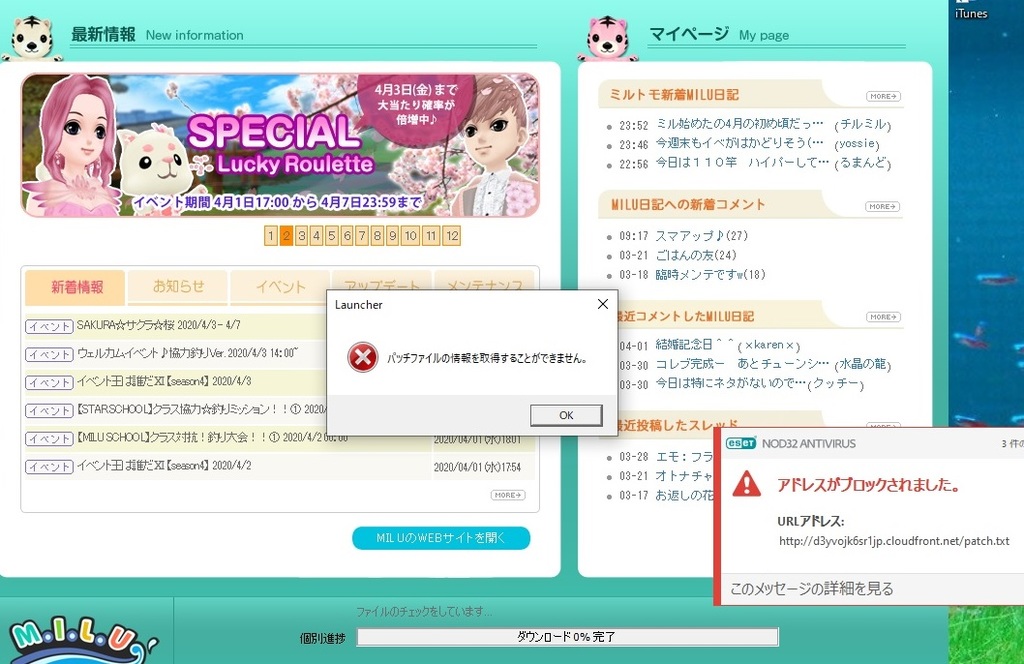Image resolution: width=1024 pixels, height=664 pixels.
Task: Click the イベント tag beside the SAKURA entry
Action: [x=49, y=326]
